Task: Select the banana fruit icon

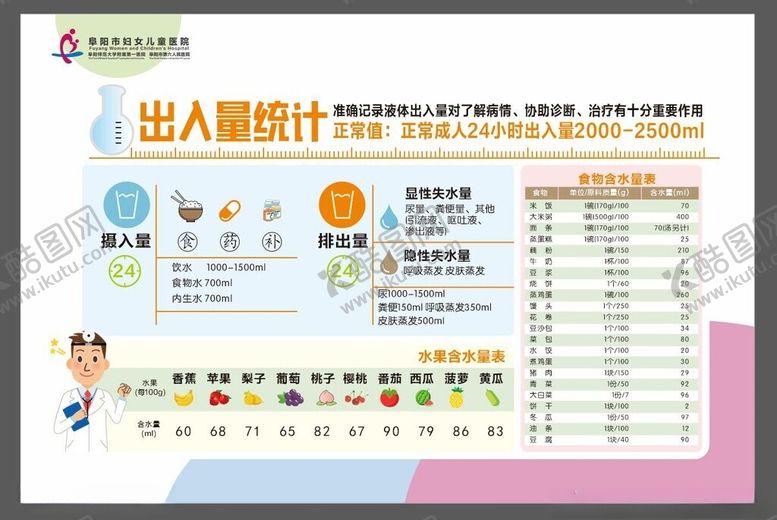Action: click(184, 398)
